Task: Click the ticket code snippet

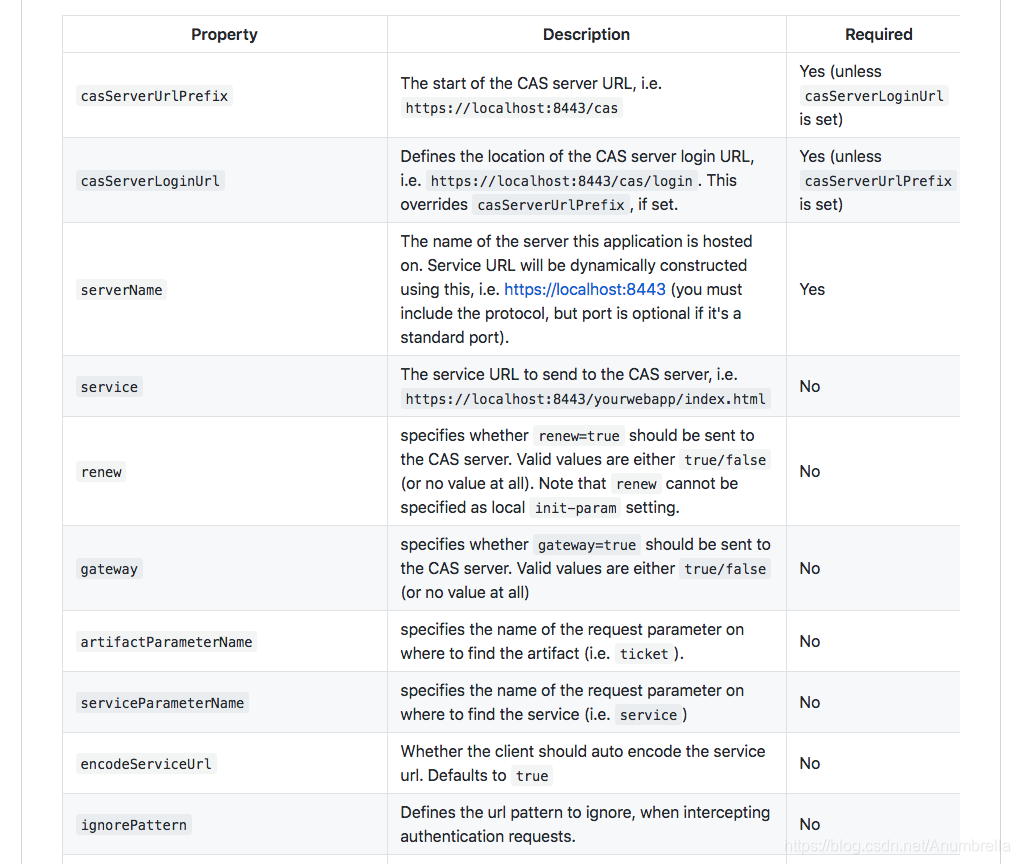Action: click(x=643, y=654)
